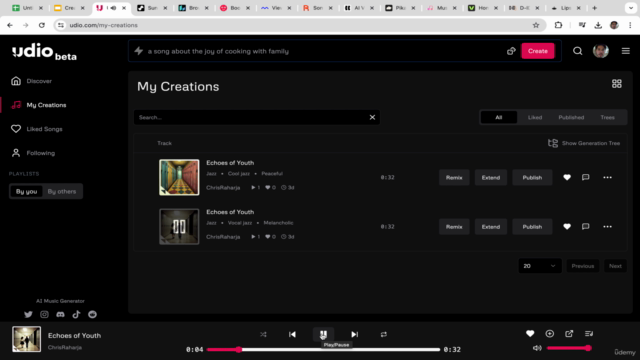640x360 pixels.
Task: Click the Previous page button
Action: tap(582, 266)
